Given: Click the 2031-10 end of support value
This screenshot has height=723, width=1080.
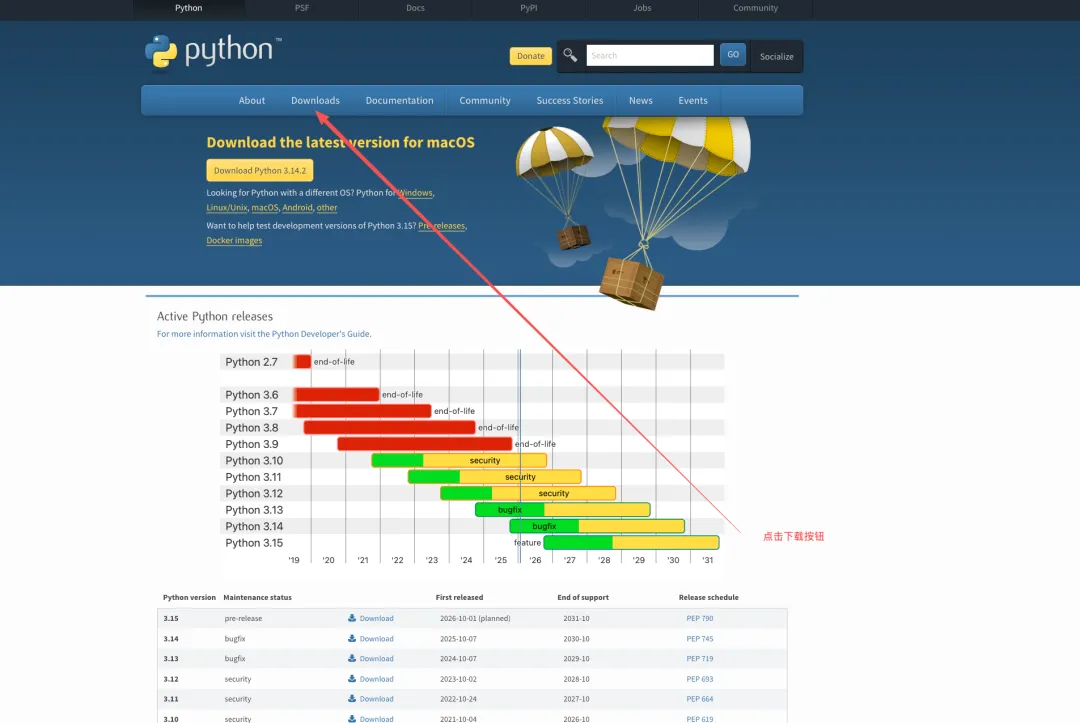Looking at the screenshot, I should click(x=576, y=618).
